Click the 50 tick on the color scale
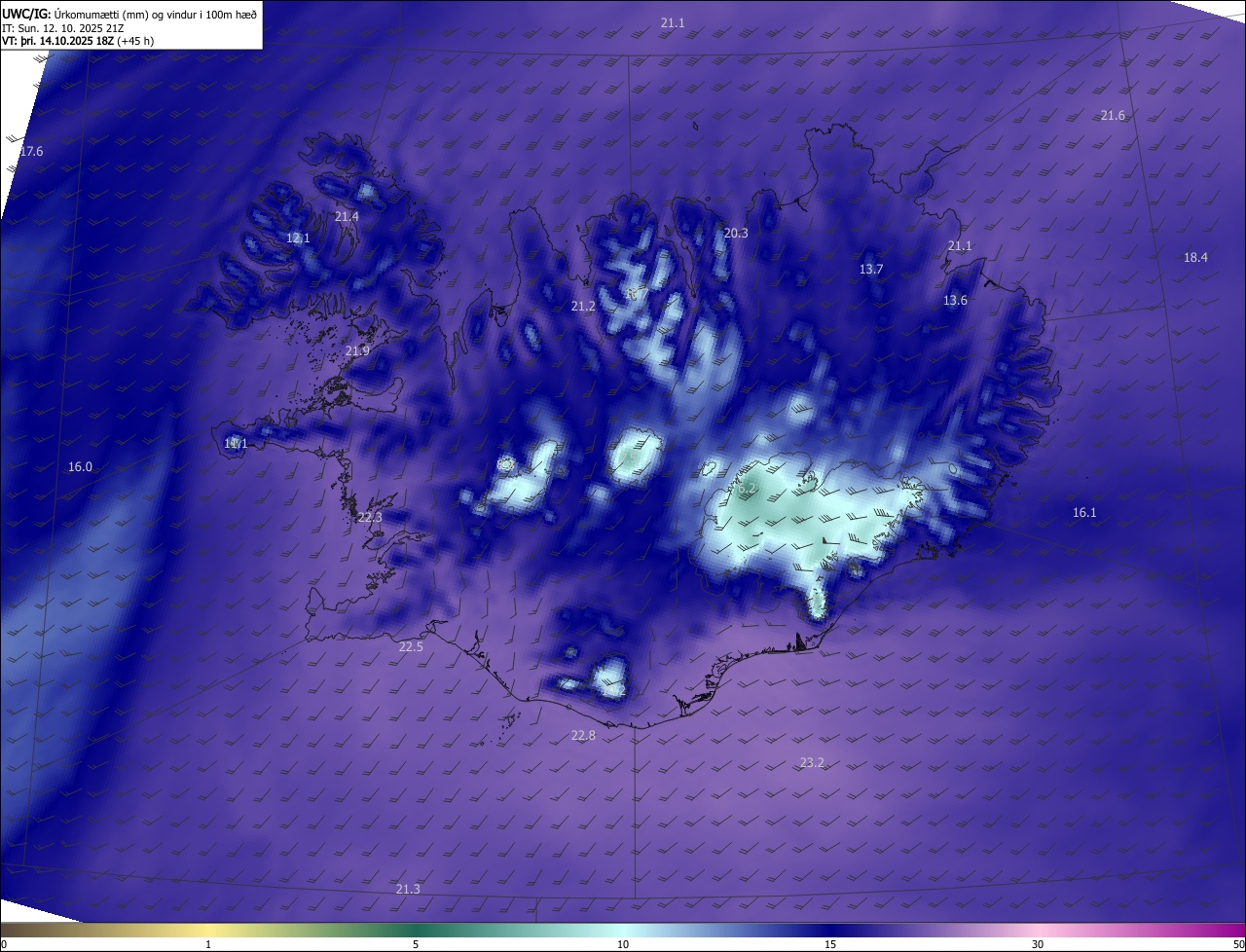The width and height of the screenshot is (1246, 952). click(x=1238, y=945)
